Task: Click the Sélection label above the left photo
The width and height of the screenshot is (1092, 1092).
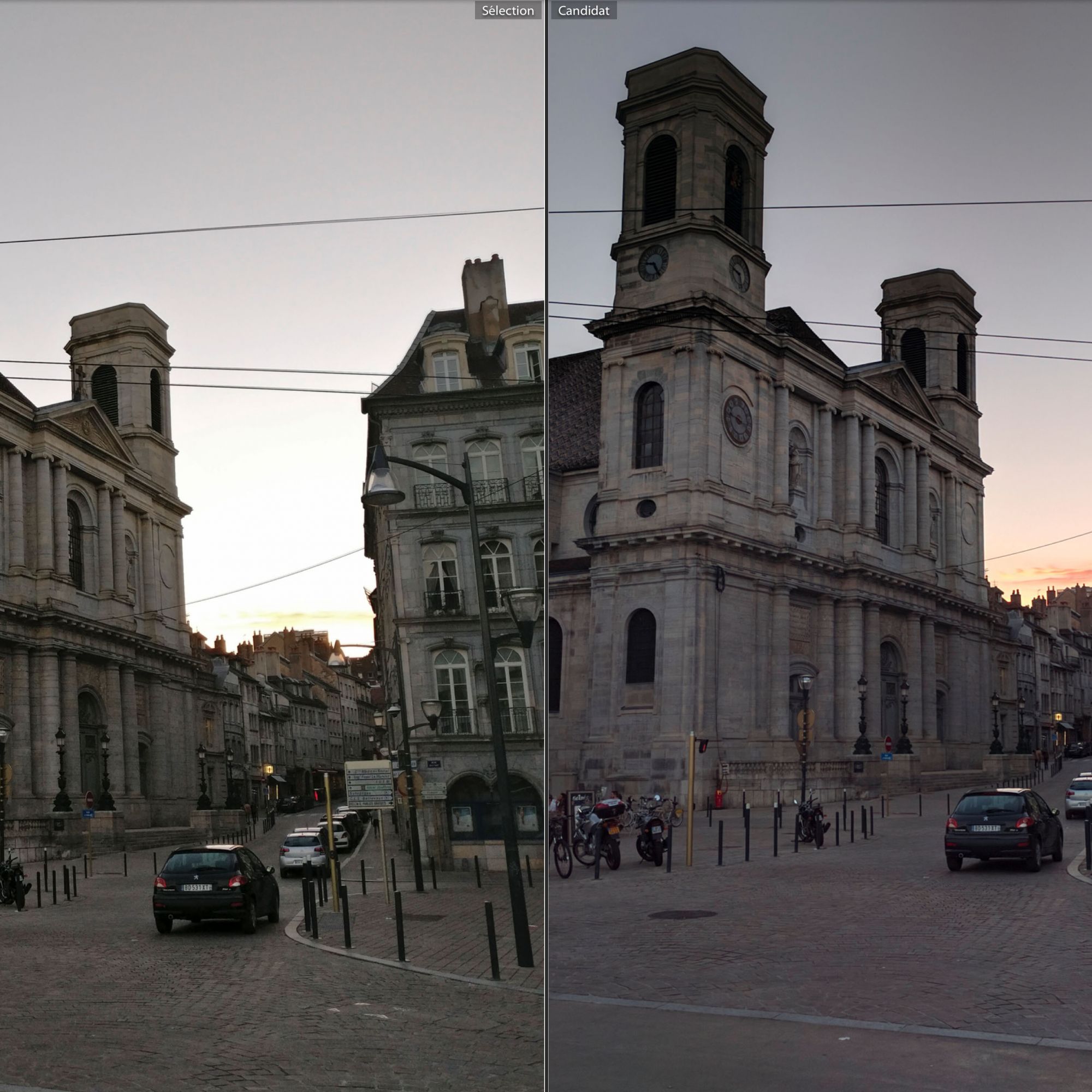Action: point(508,10)
